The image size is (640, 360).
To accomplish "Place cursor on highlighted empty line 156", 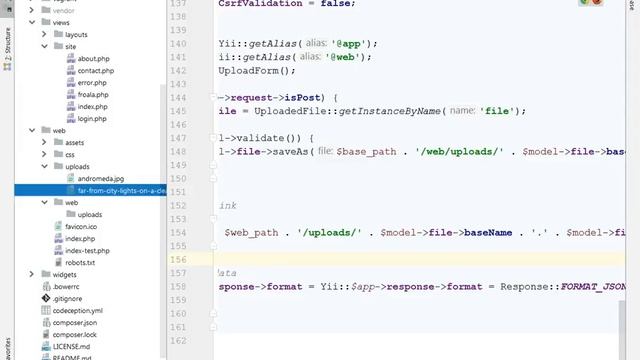I will pos(419,260).
